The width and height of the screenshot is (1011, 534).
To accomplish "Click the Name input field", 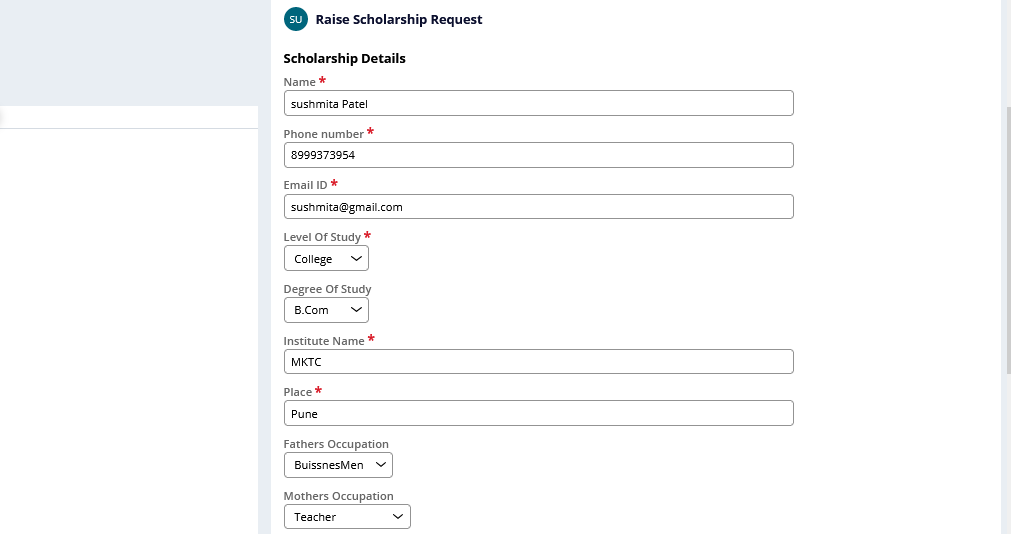I will tap(538, 103).
